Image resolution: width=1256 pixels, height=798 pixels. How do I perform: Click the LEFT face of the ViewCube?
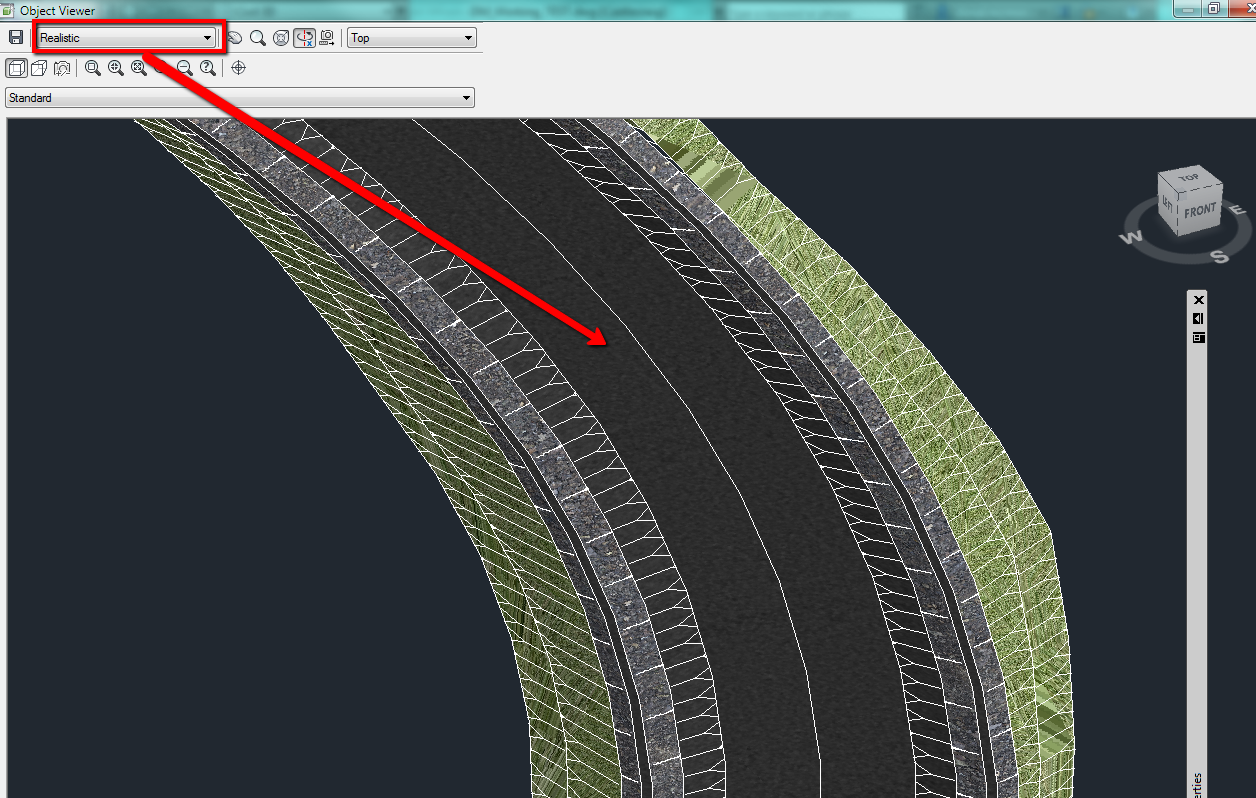coord(1167,206)
